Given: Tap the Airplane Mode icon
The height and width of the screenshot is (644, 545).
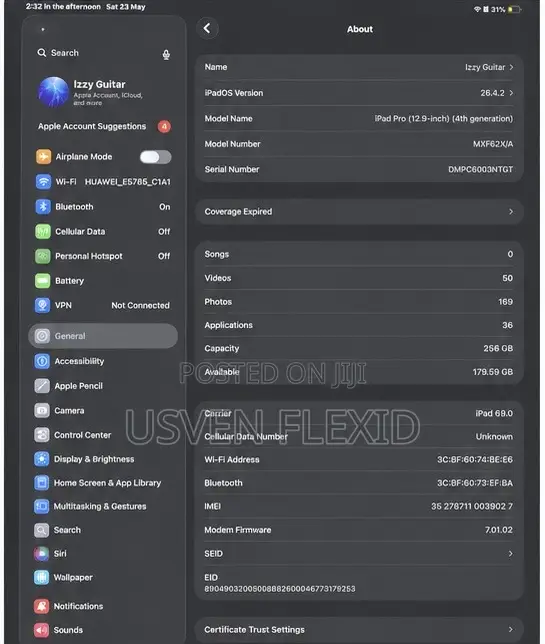Looking at the screenshot, I should pyautogui.click(x=43, y=156).
